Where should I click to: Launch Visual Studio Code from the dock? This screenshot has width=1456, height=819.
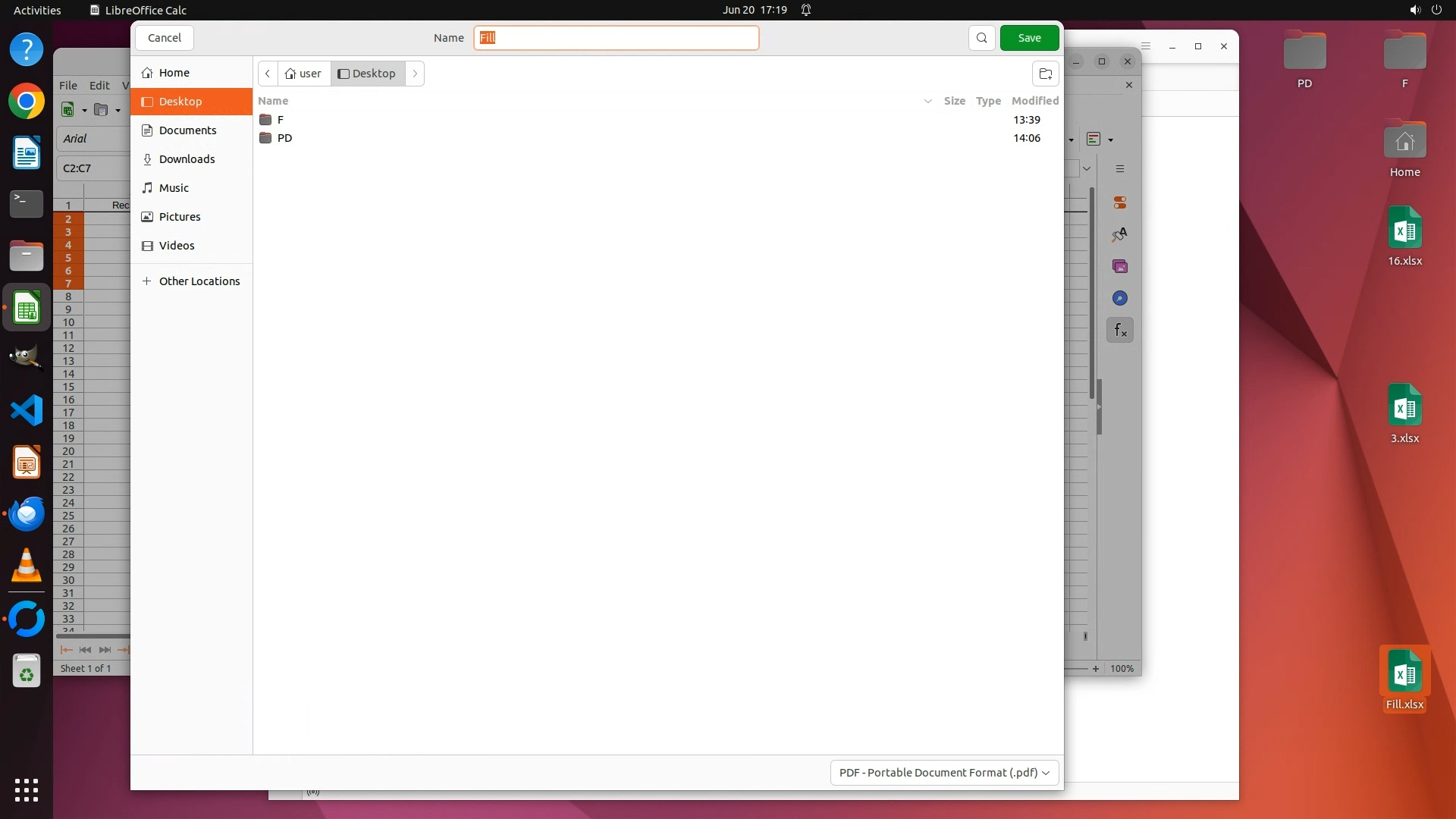click(x=27, y=411)
